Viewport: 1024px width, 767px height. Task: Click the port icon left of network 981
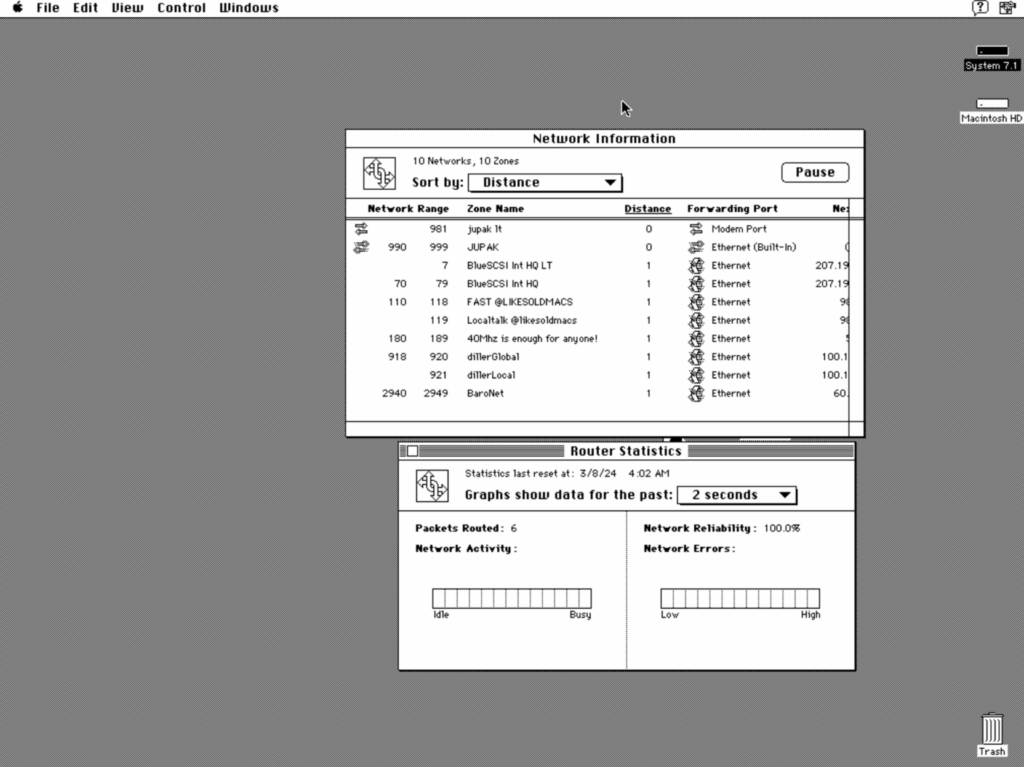[361, 229]
